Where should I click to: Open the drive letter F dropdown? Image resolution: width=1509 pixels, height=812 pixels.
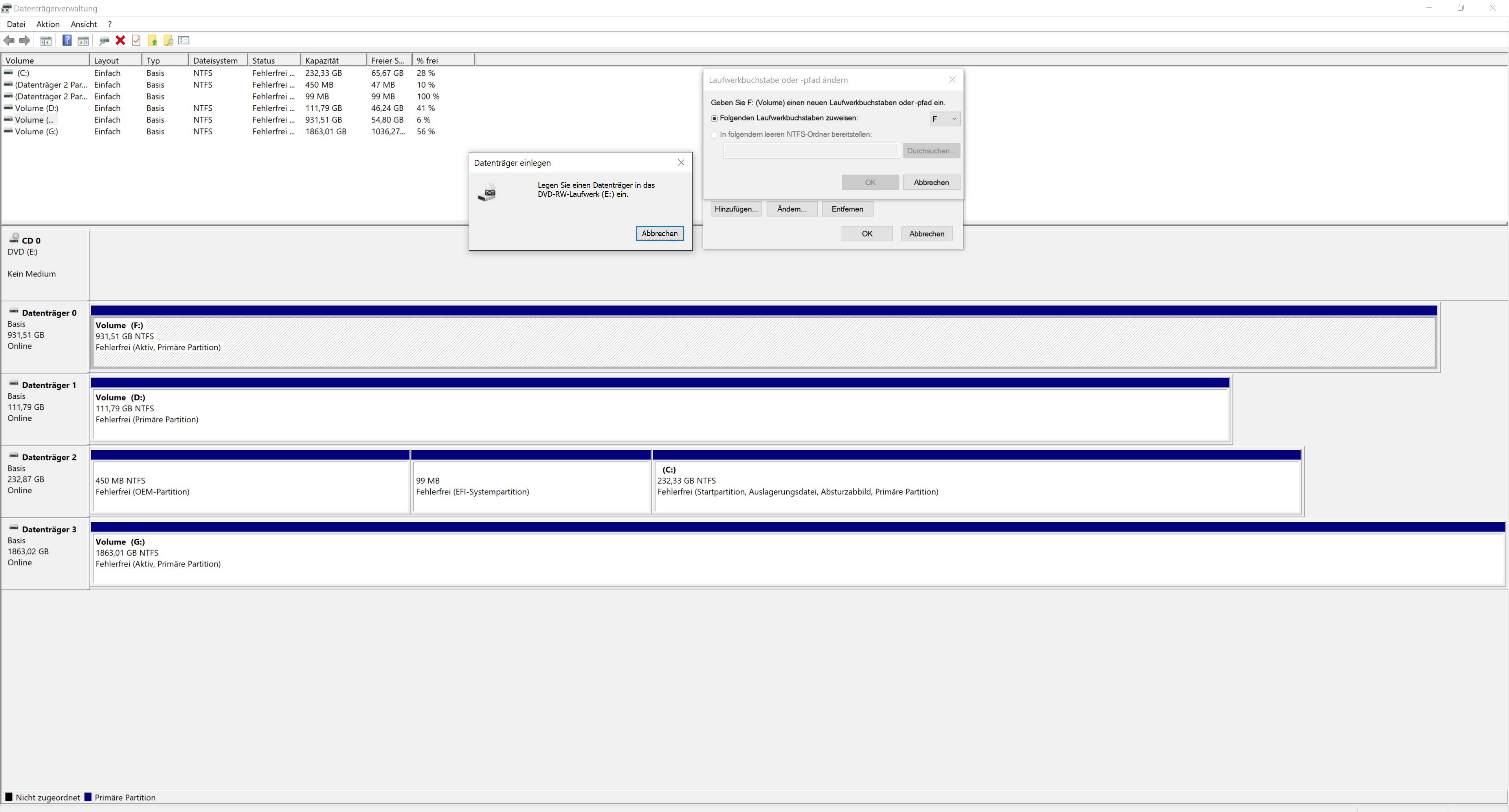point(944,119)
